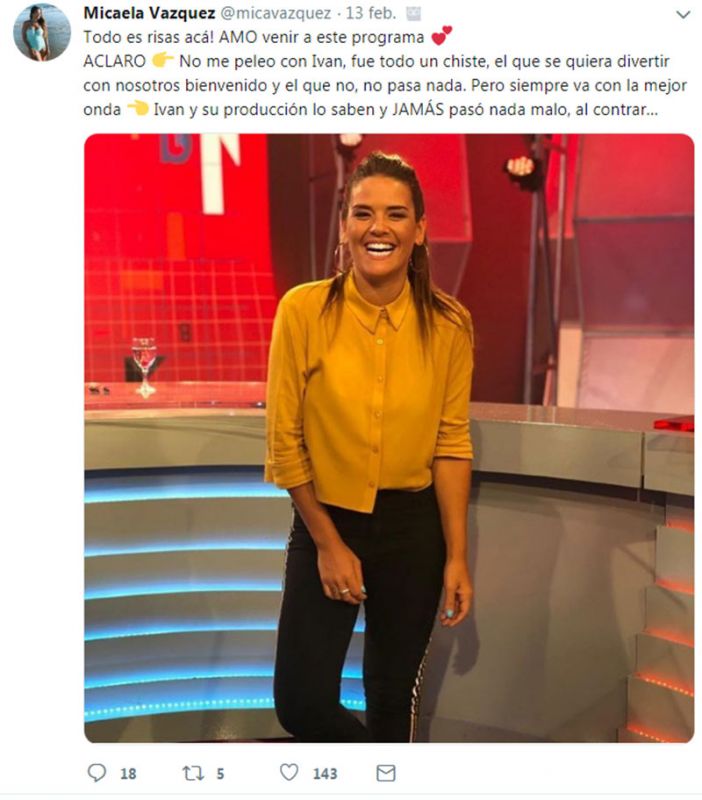Click the small icon beside the date
702x800 pixels.
(413, 14)
